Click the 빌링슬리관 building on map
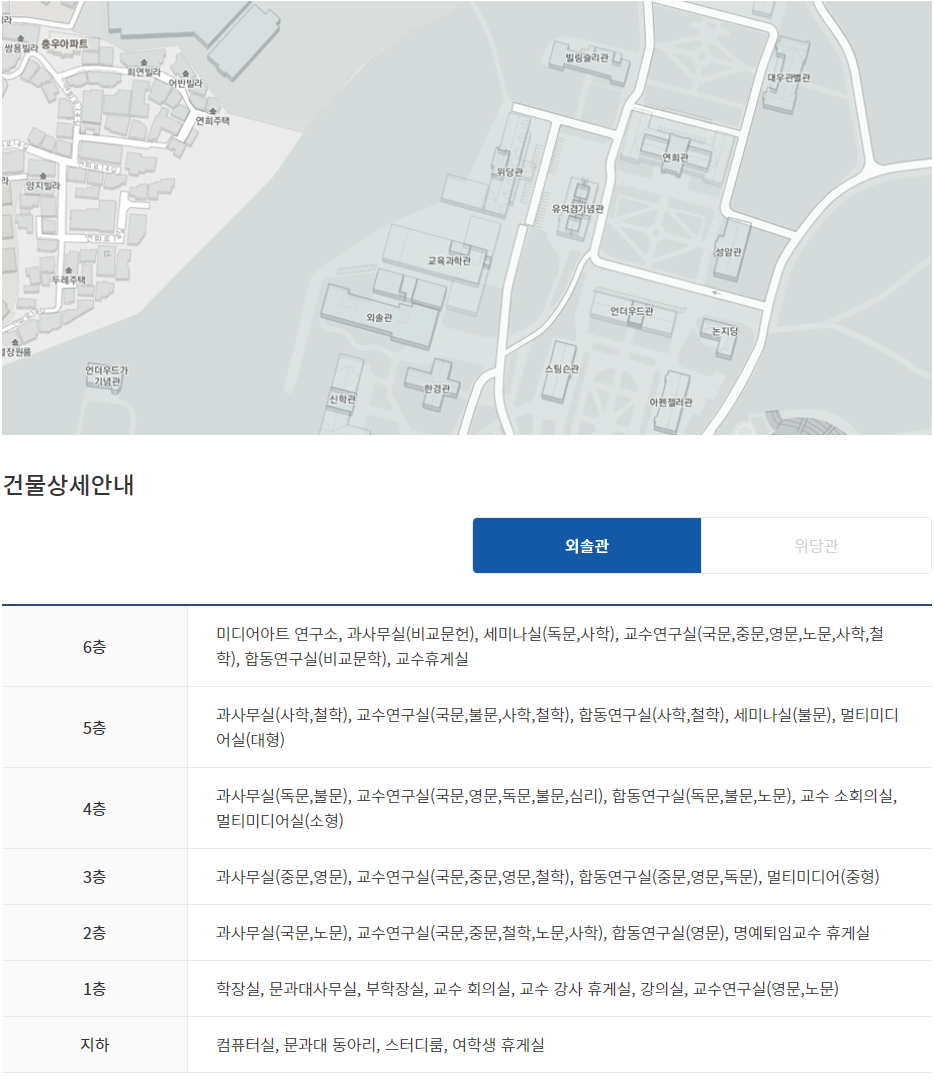The width and height of the screenshot is (934, 1088). [586, 58]
